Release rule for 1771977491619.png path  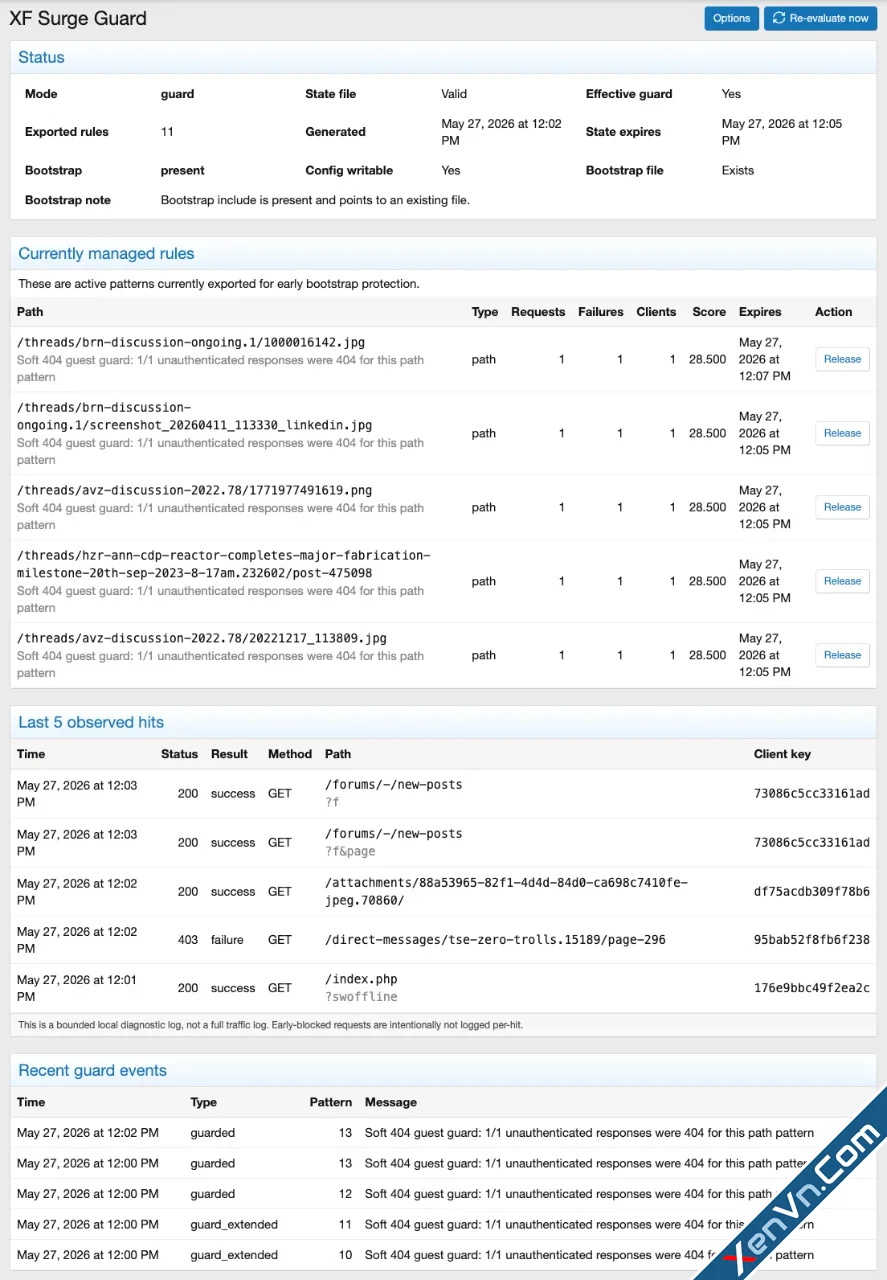click(842, 507)
